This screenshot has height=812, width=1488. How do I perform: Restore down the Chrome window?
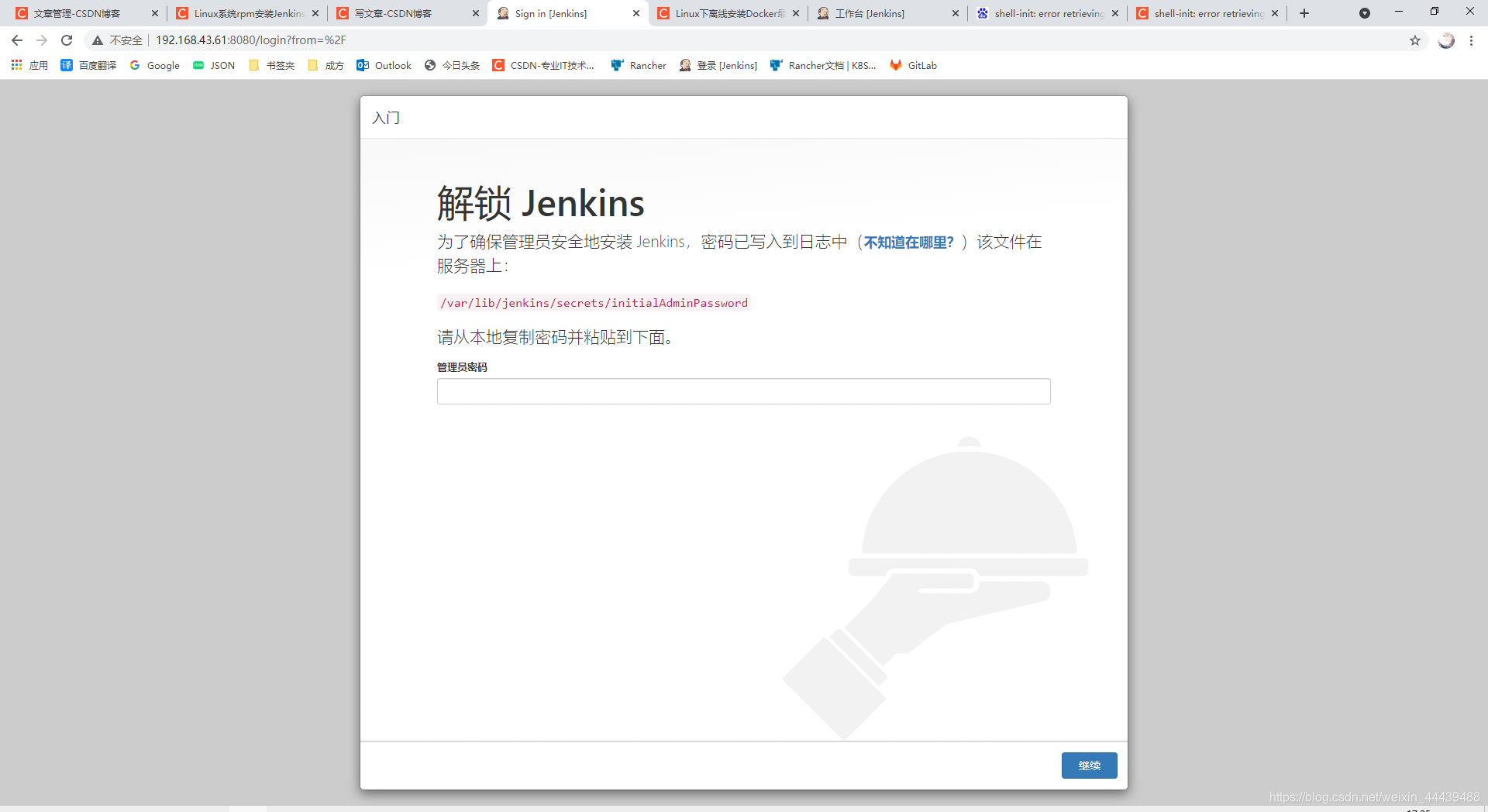point(1435,12)
